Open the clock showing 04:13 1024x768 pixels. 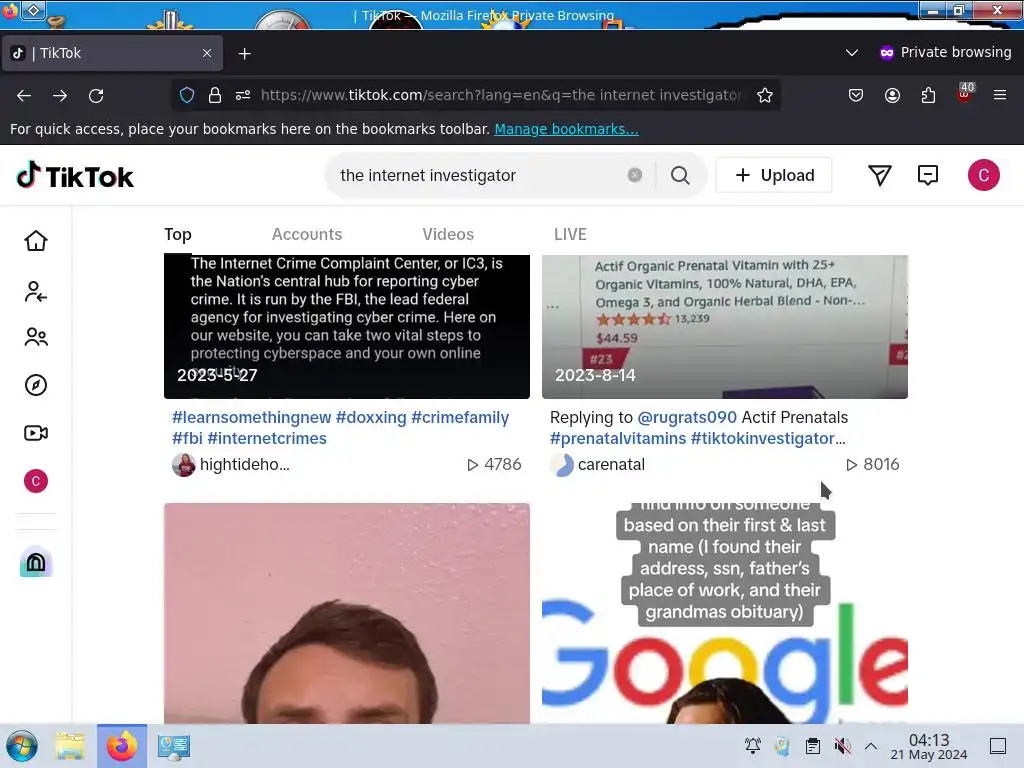(929, 746)
